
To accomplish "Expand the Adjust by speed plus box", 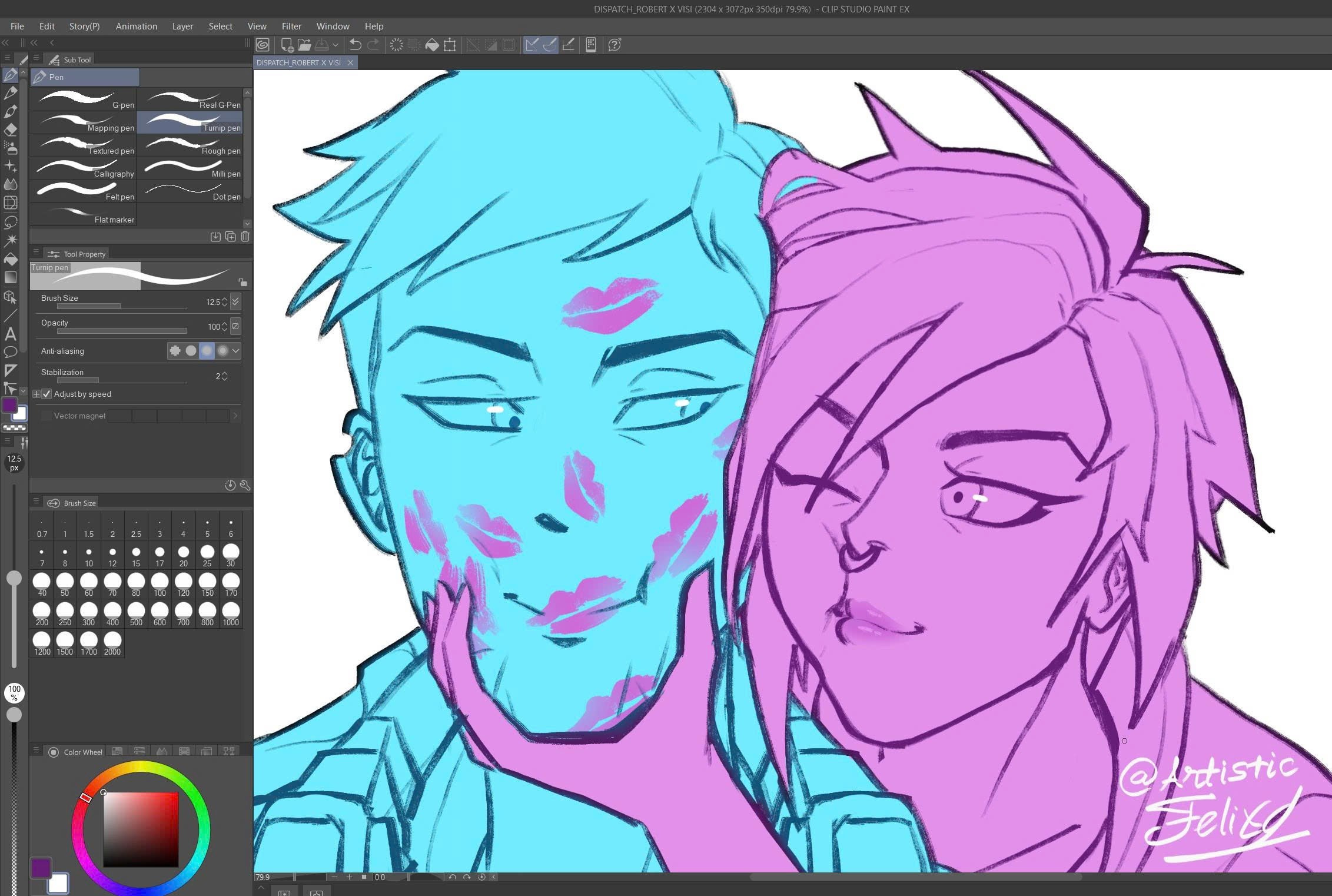I will click(36, 394).
